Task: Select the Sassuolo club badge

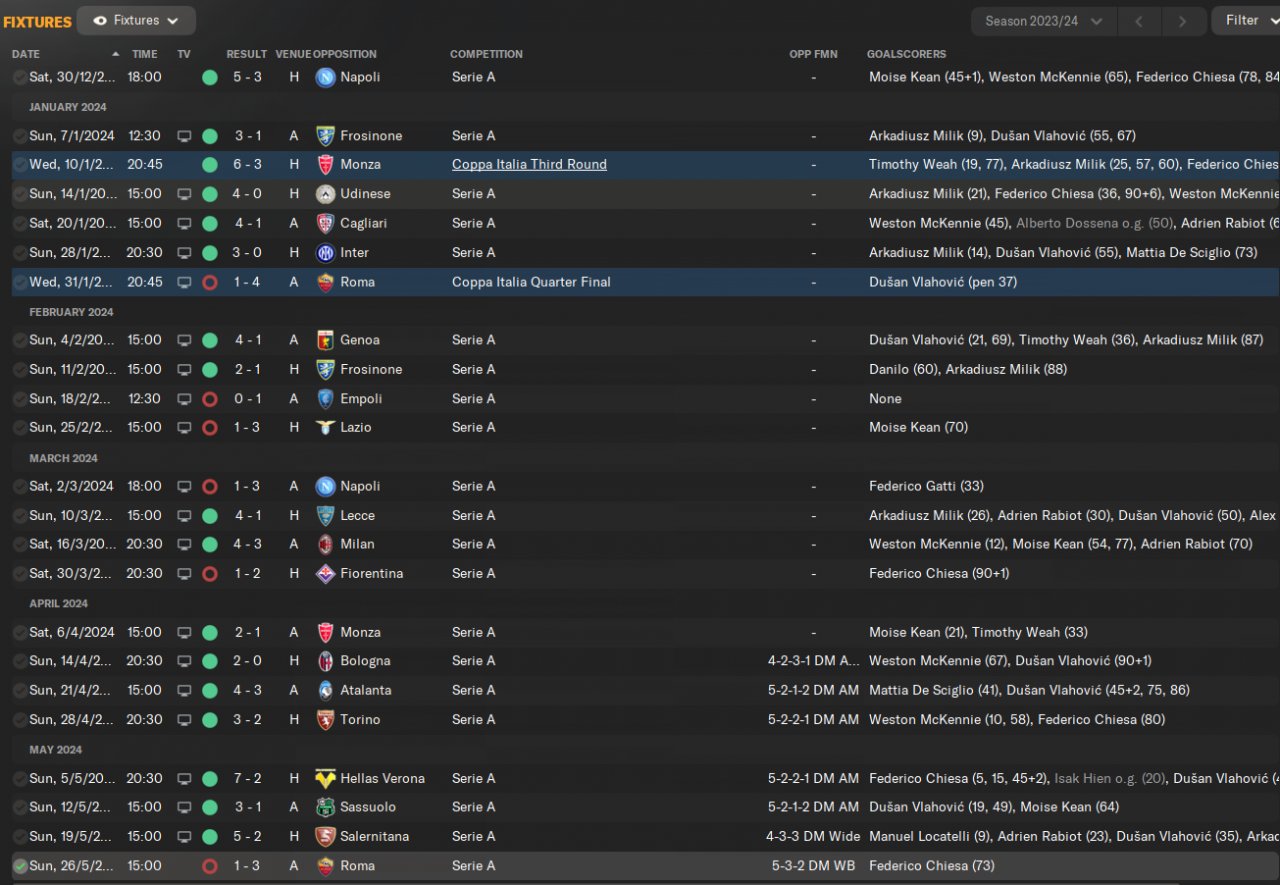Action: 325,807
